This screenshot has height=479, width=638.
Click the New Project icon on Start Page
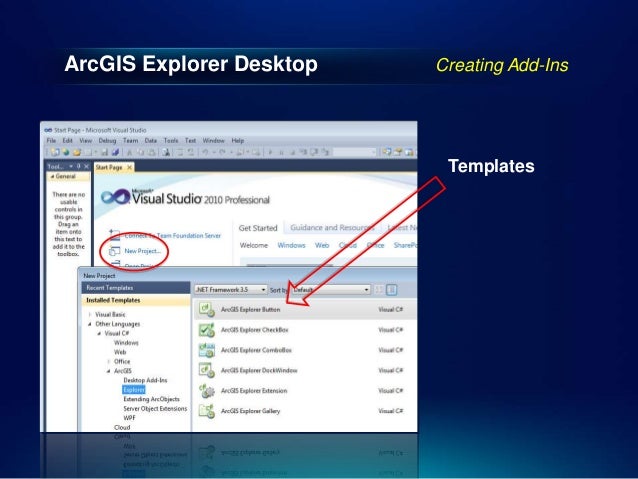pyautogui.click(x=115, y=251)
